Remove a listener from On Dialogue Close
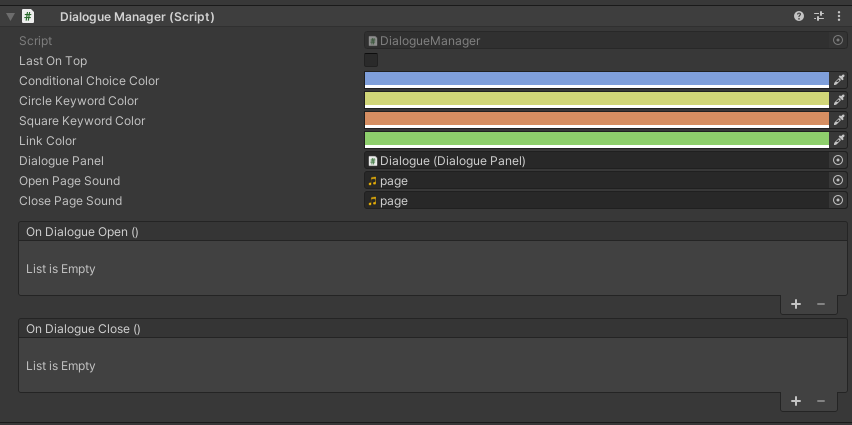The width and height of the screenshot is (852, 425). coord(821,401)
